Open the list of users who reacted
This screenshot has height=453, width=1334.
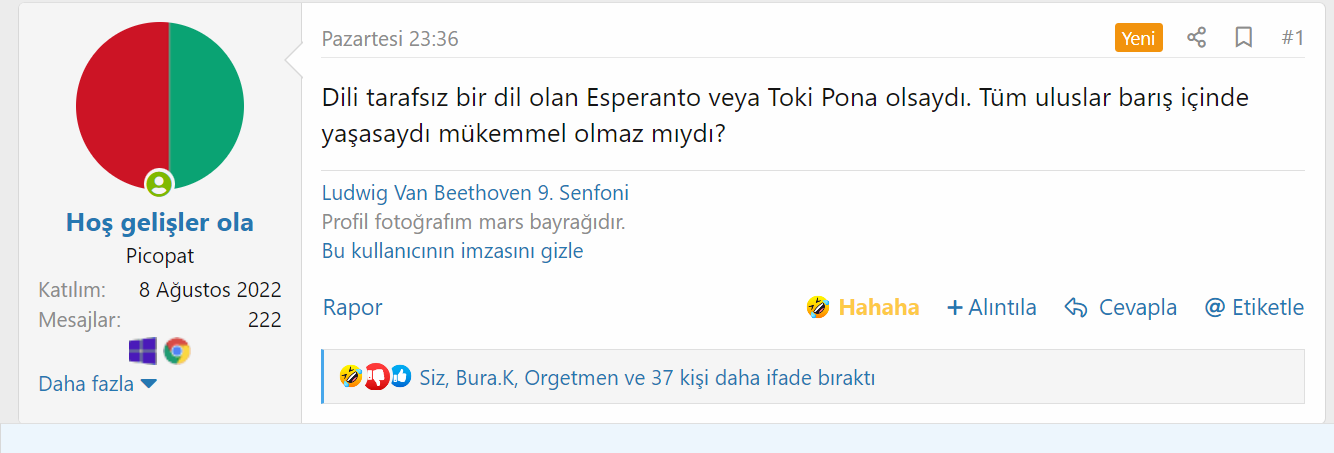[x=647, y=378]
